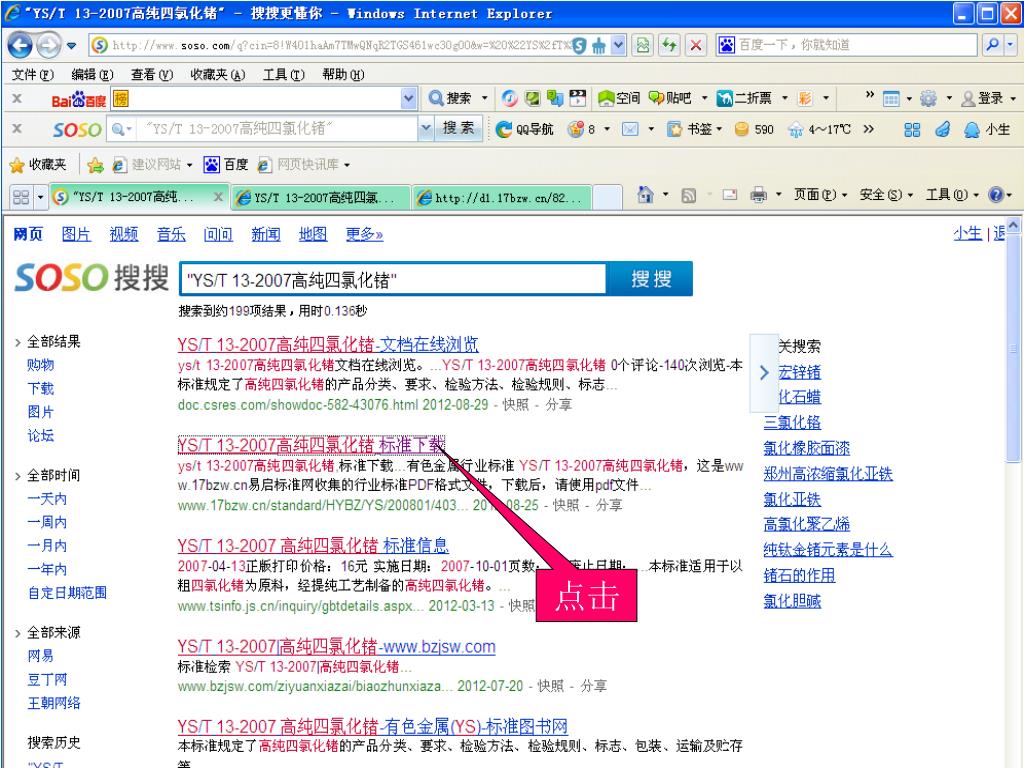Expand the 页面(P) command bar menu
1024x768 pixels.
pos(820,195)
